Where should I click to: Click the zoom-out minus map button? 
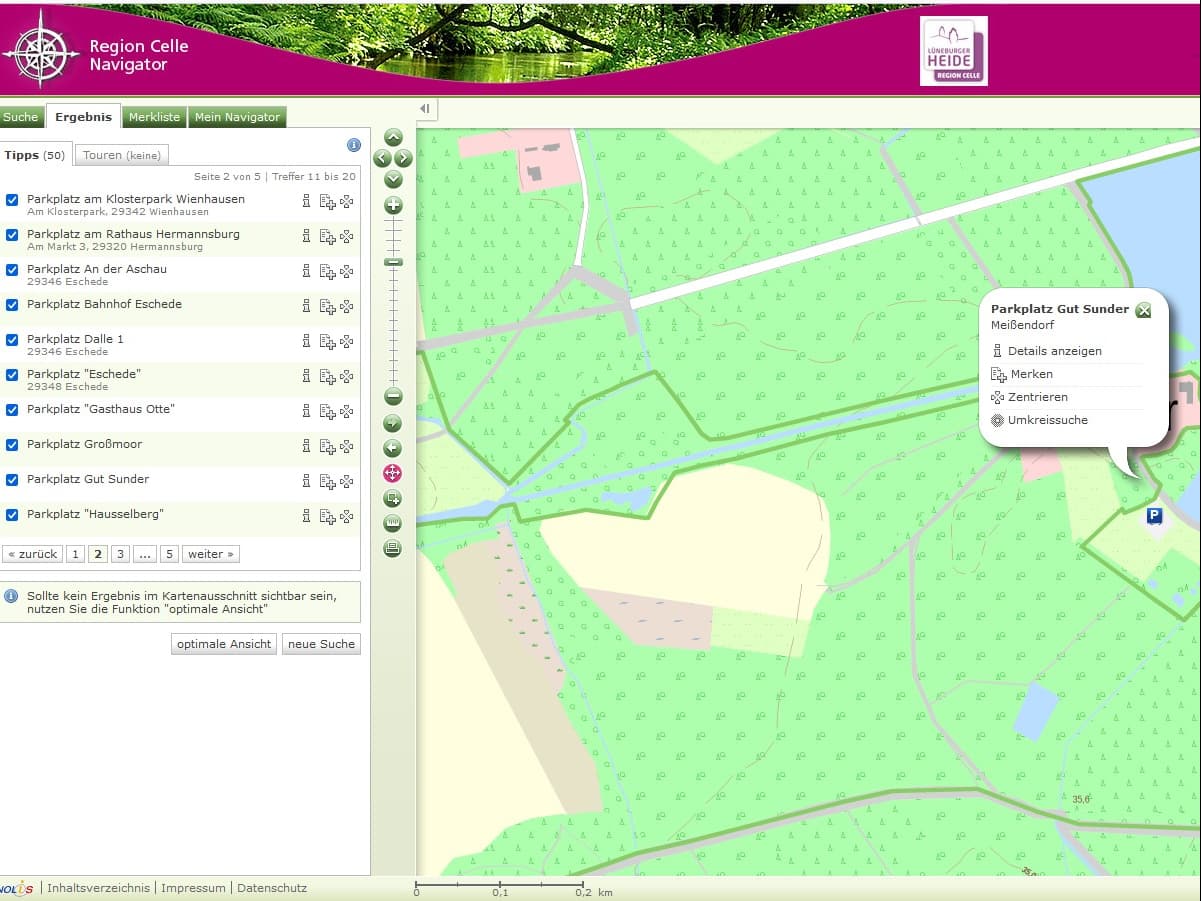click(393, 396)
